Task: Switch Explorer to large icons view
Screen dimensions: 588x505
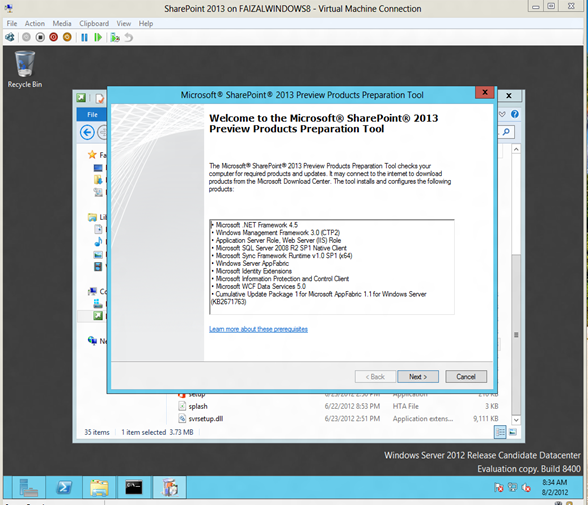Action: [513, 432]
